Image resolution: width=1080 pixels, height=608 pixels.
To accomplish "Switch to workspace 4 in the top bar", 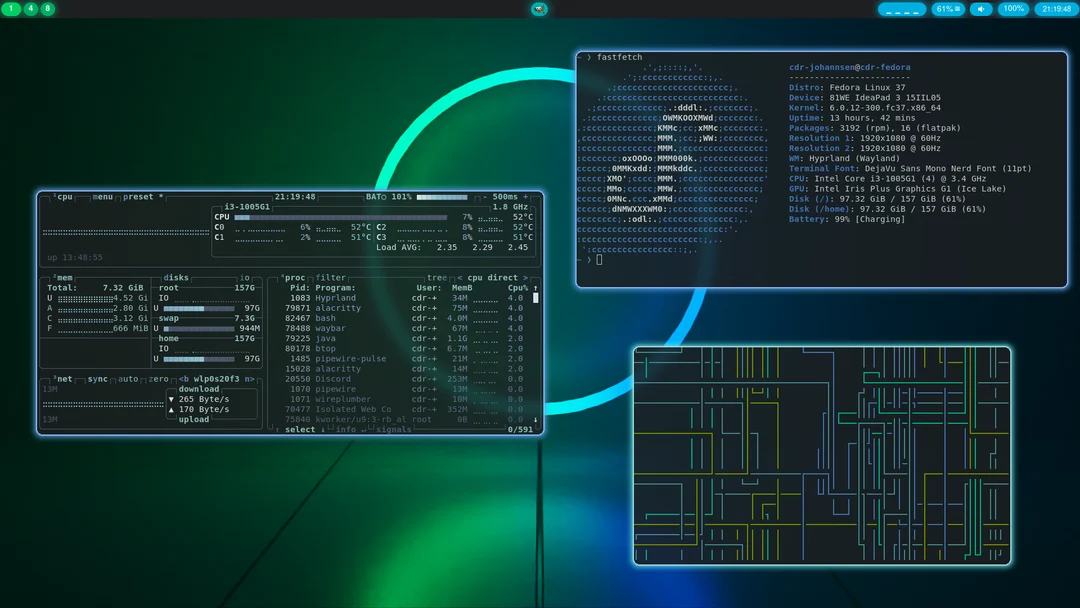I will [x=30, y=9].
